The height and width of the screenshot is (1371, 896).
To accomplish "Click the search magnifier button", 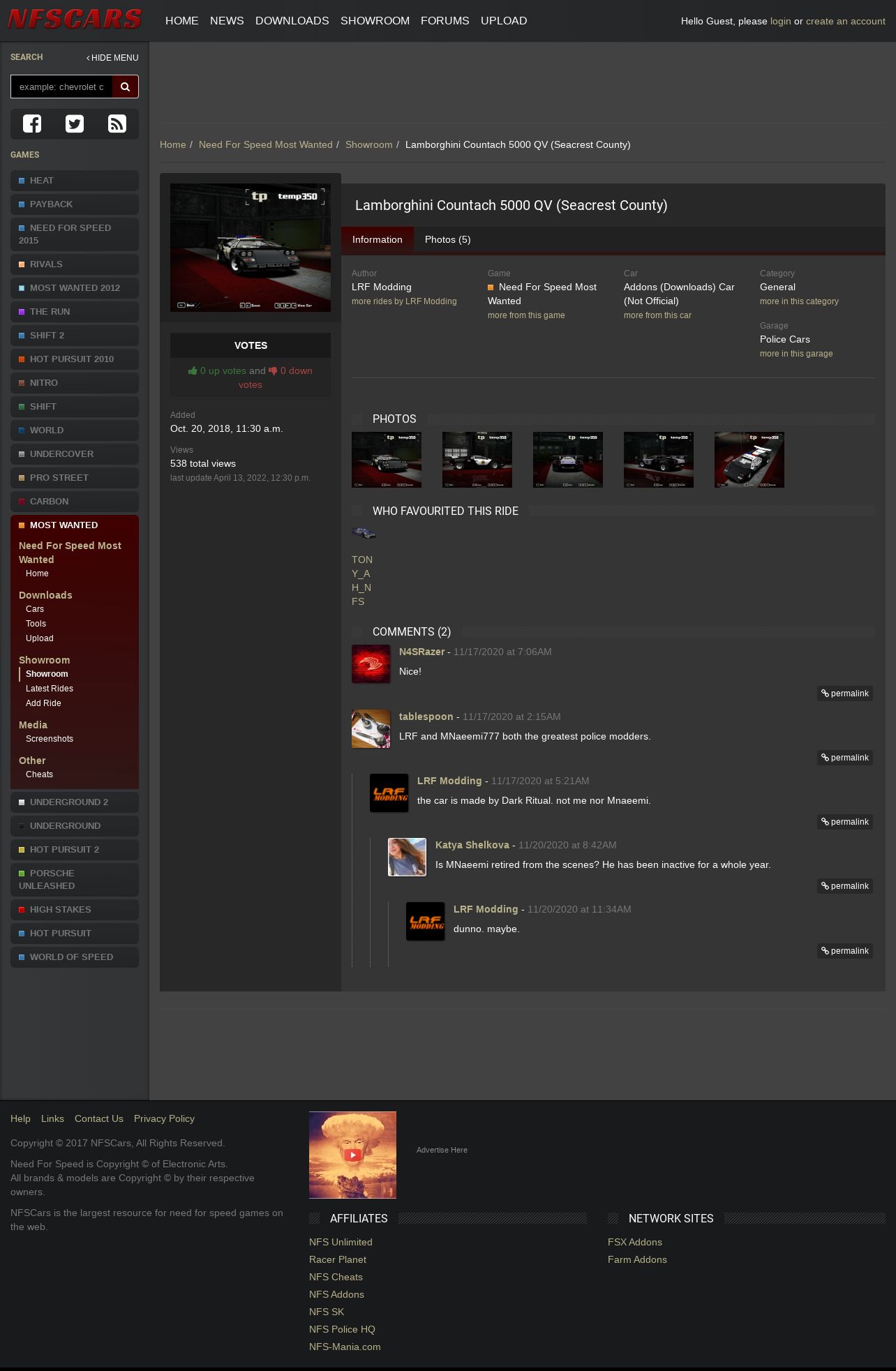I will 126,87.
